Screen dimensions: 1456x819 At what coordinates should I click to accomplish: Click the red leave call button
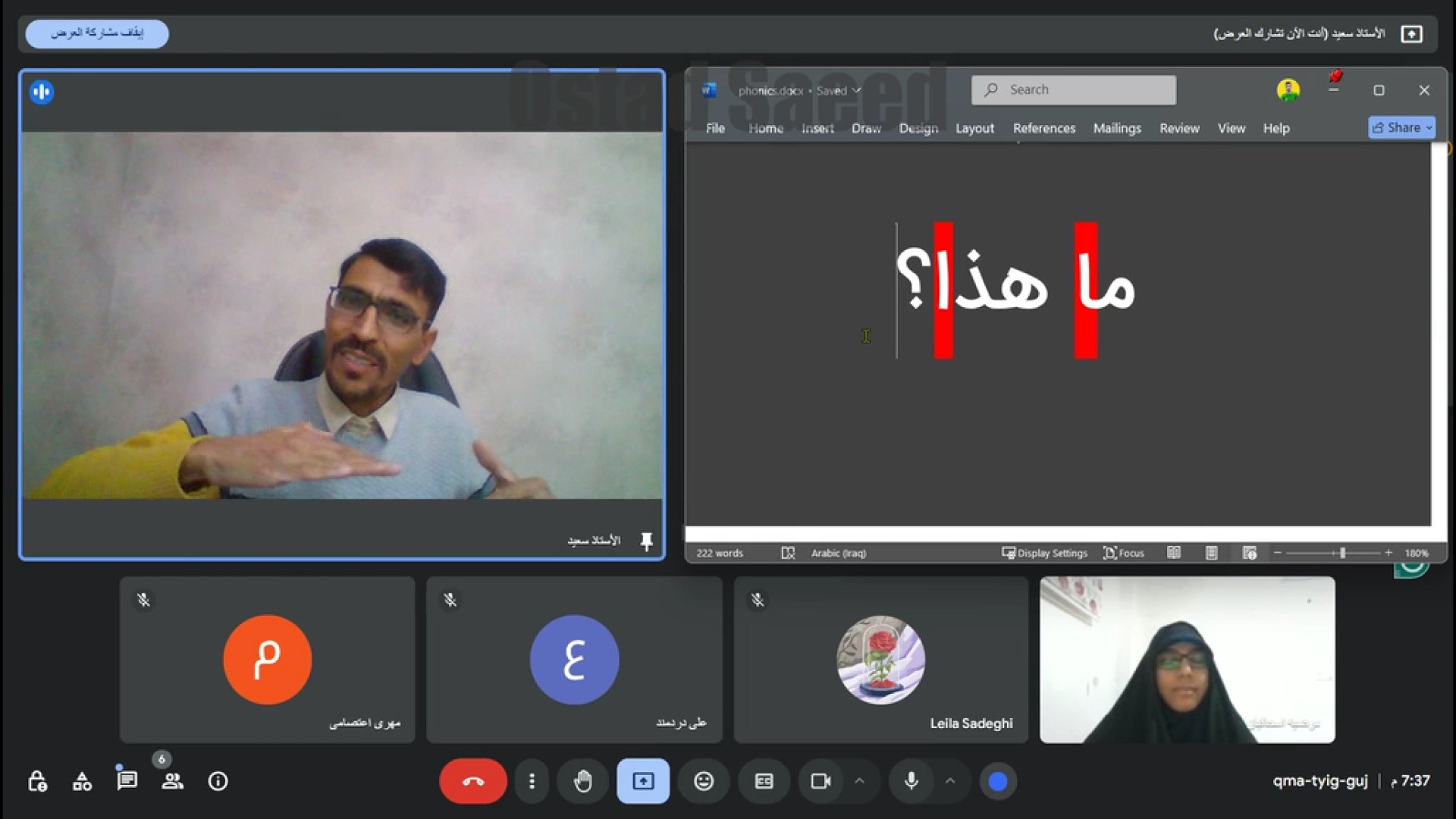click(472, 781)
